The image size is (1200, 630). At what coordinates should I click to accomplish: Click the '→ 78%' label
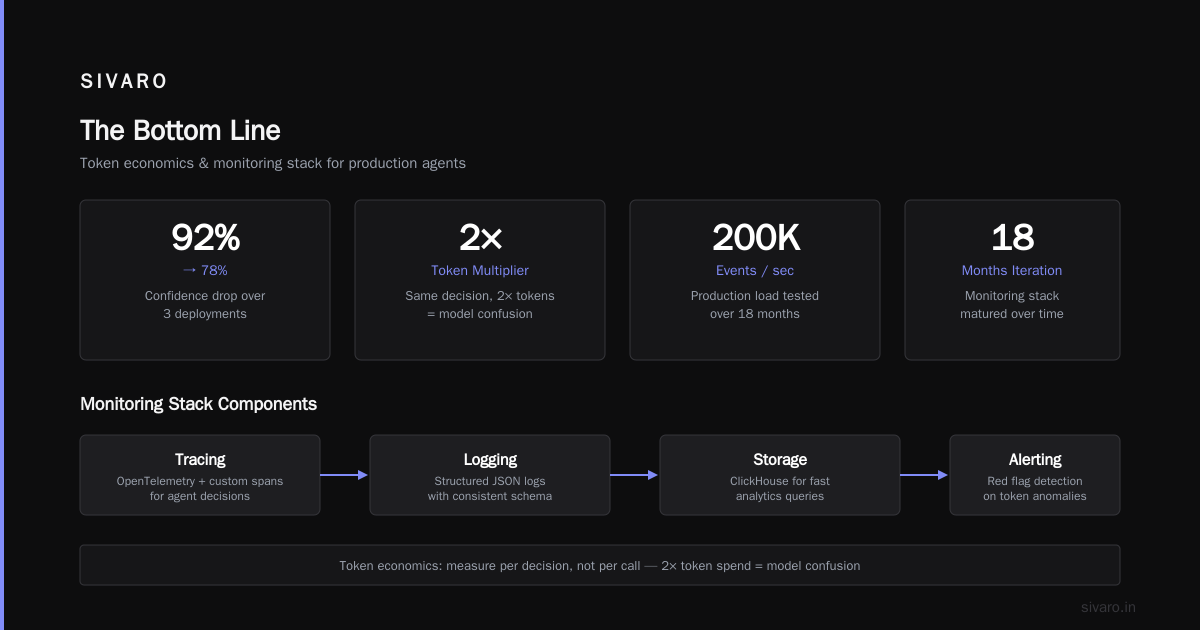click(x=205, y=270)
